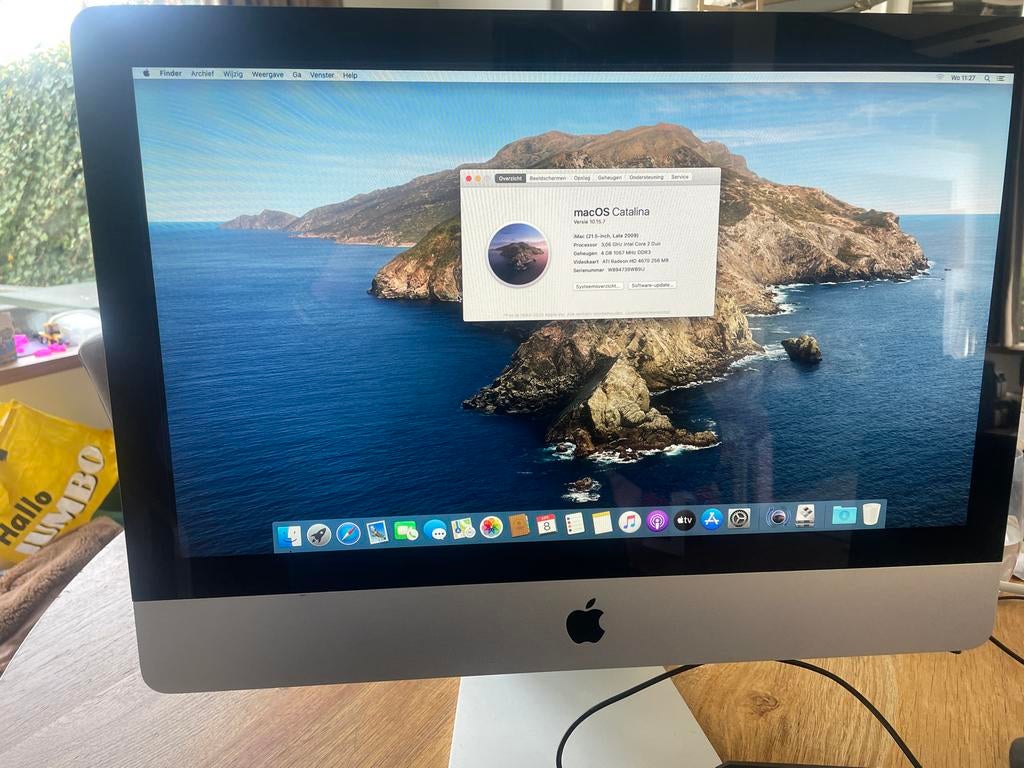The image size is (1024, 768).
Task: Click the Serienummer line
Action: [609, 270]
